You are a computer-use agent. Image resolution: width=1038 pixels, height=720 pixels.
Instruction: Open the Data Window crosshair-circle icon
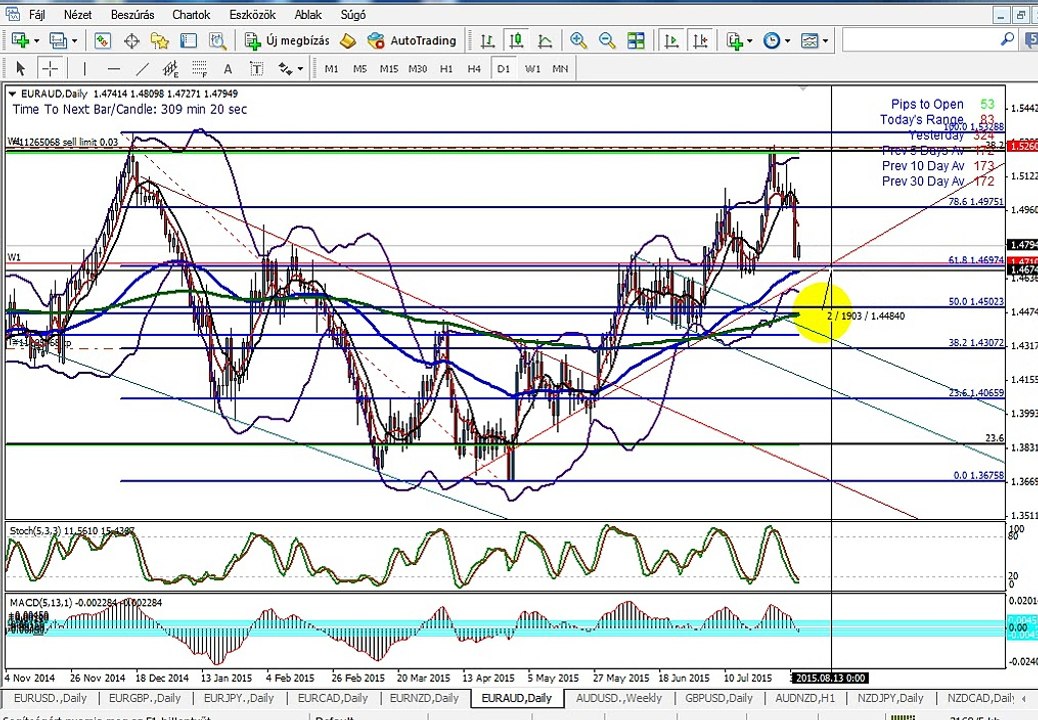click(132, 41)
